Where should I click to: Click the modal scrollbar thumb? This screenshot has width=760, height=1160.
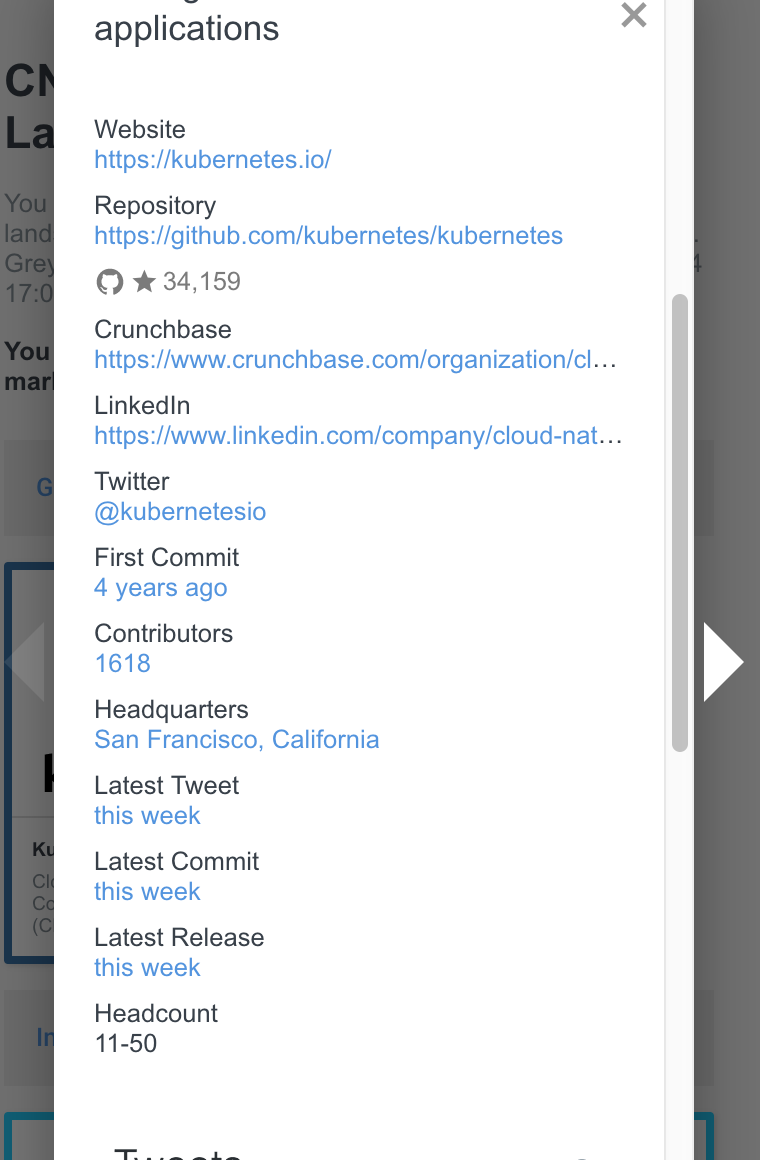click(x=681, y=520)
